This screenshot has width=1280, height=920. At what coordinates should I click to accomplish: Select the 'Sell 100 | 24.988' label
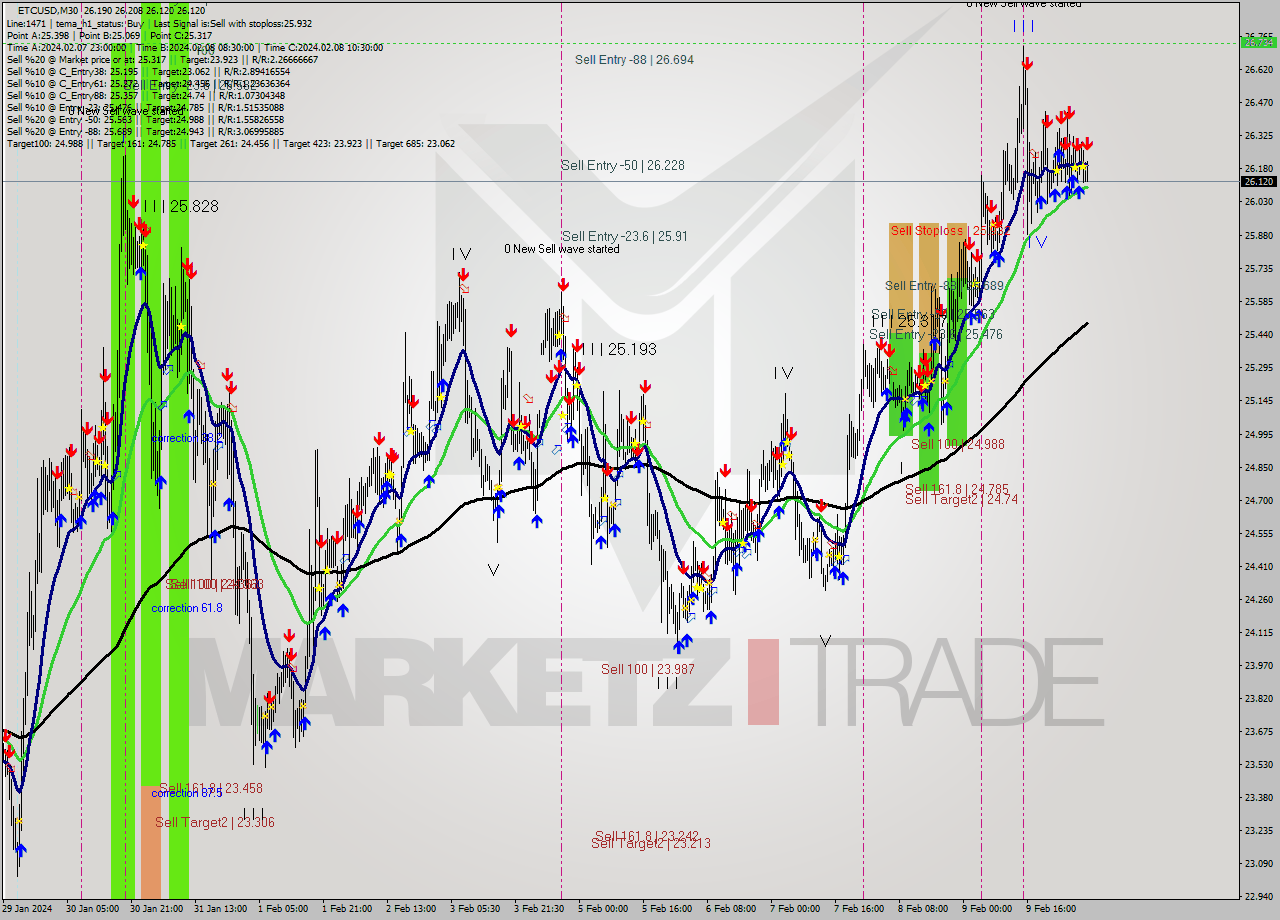958,444
